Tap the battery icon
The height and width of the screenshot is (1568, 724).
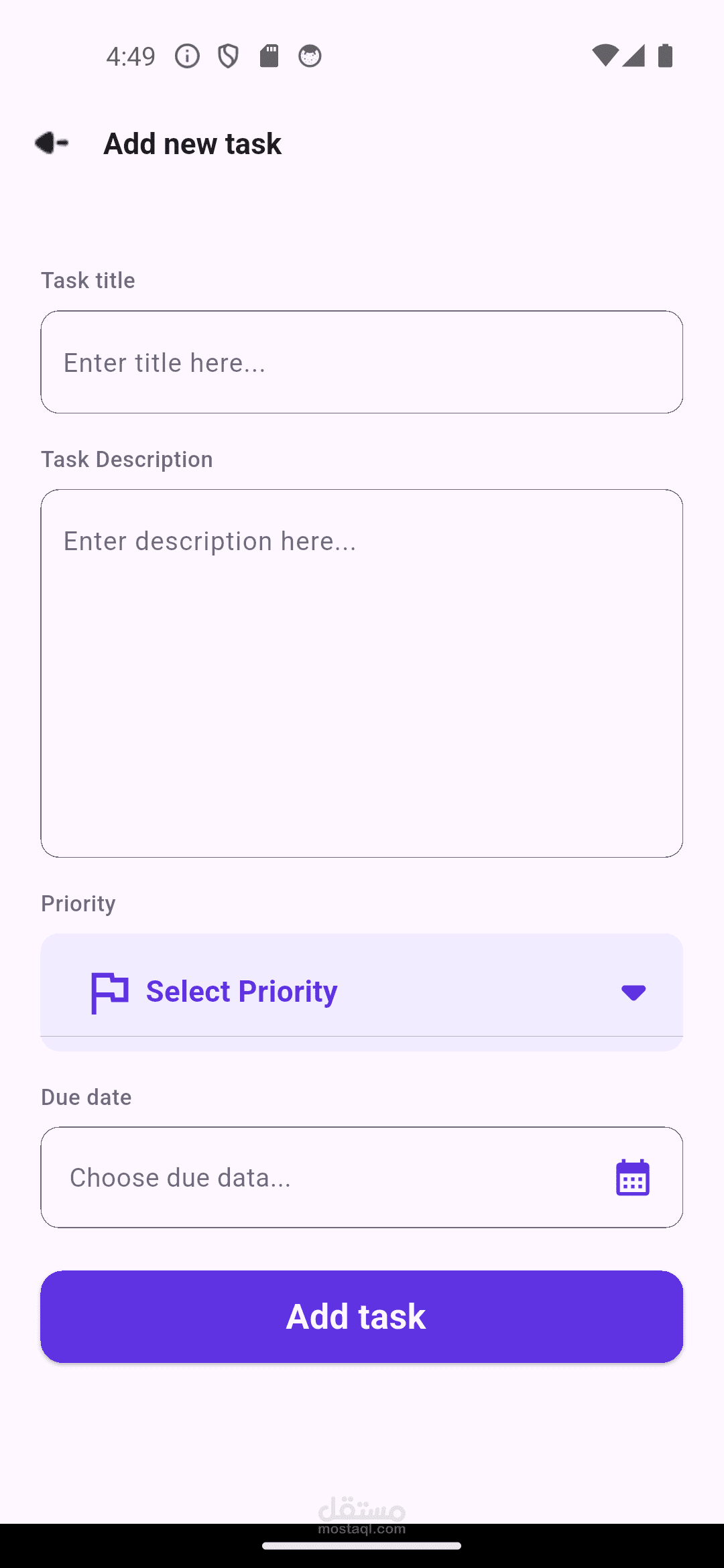665,56
